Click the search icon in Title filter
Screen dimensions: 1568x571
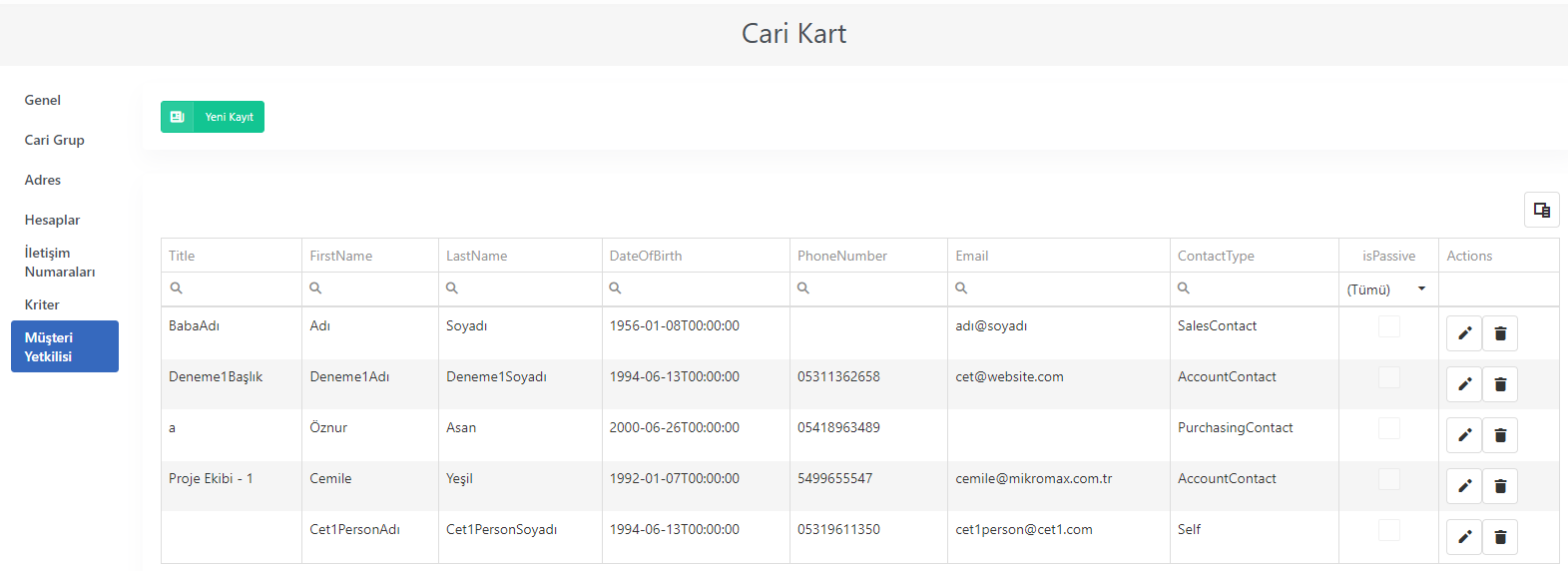click(x=177, y=288)
